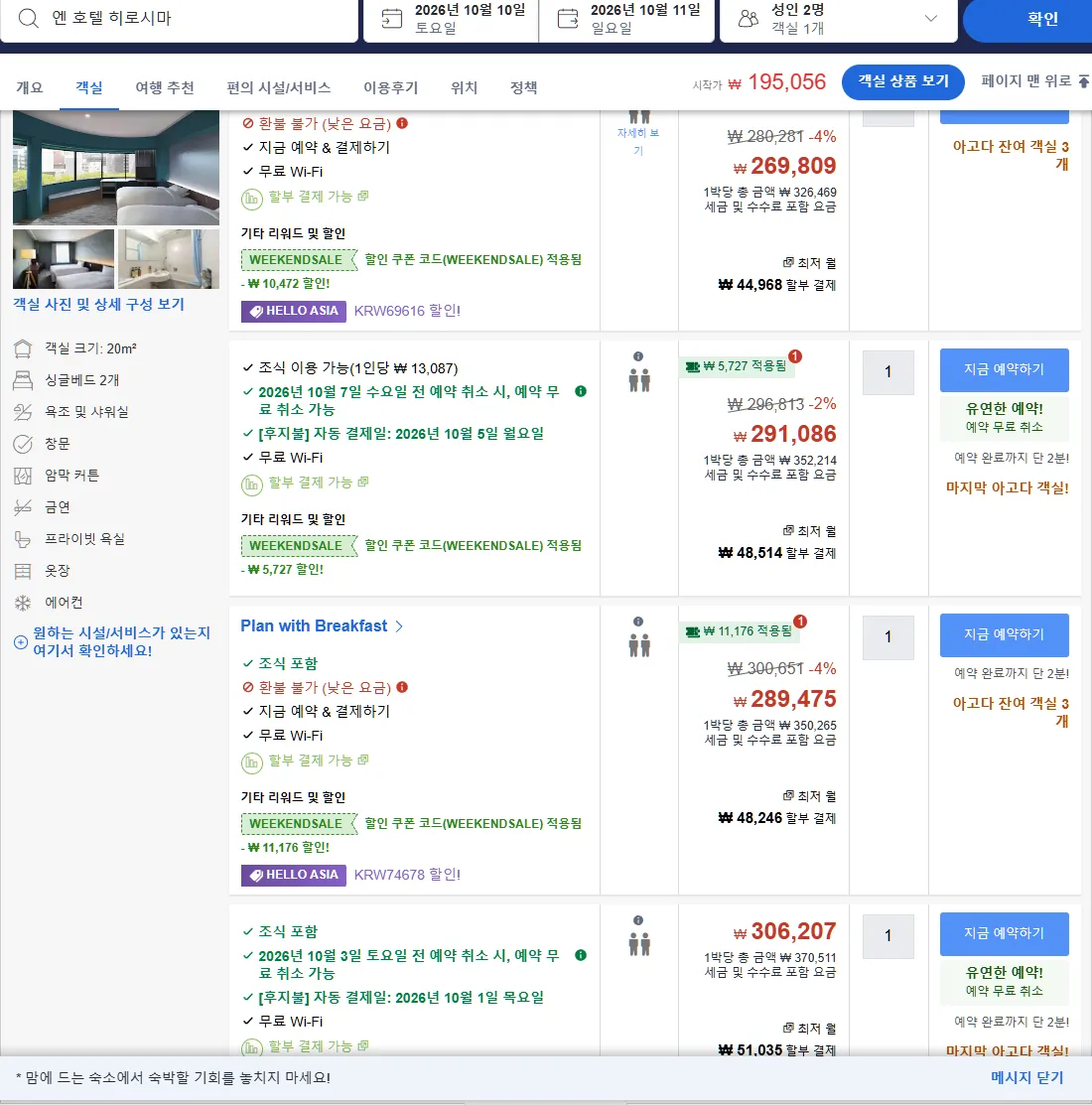Click the 객실 상품 보기 button
The image size is (1092, 1105).
[x=902, y=81]
